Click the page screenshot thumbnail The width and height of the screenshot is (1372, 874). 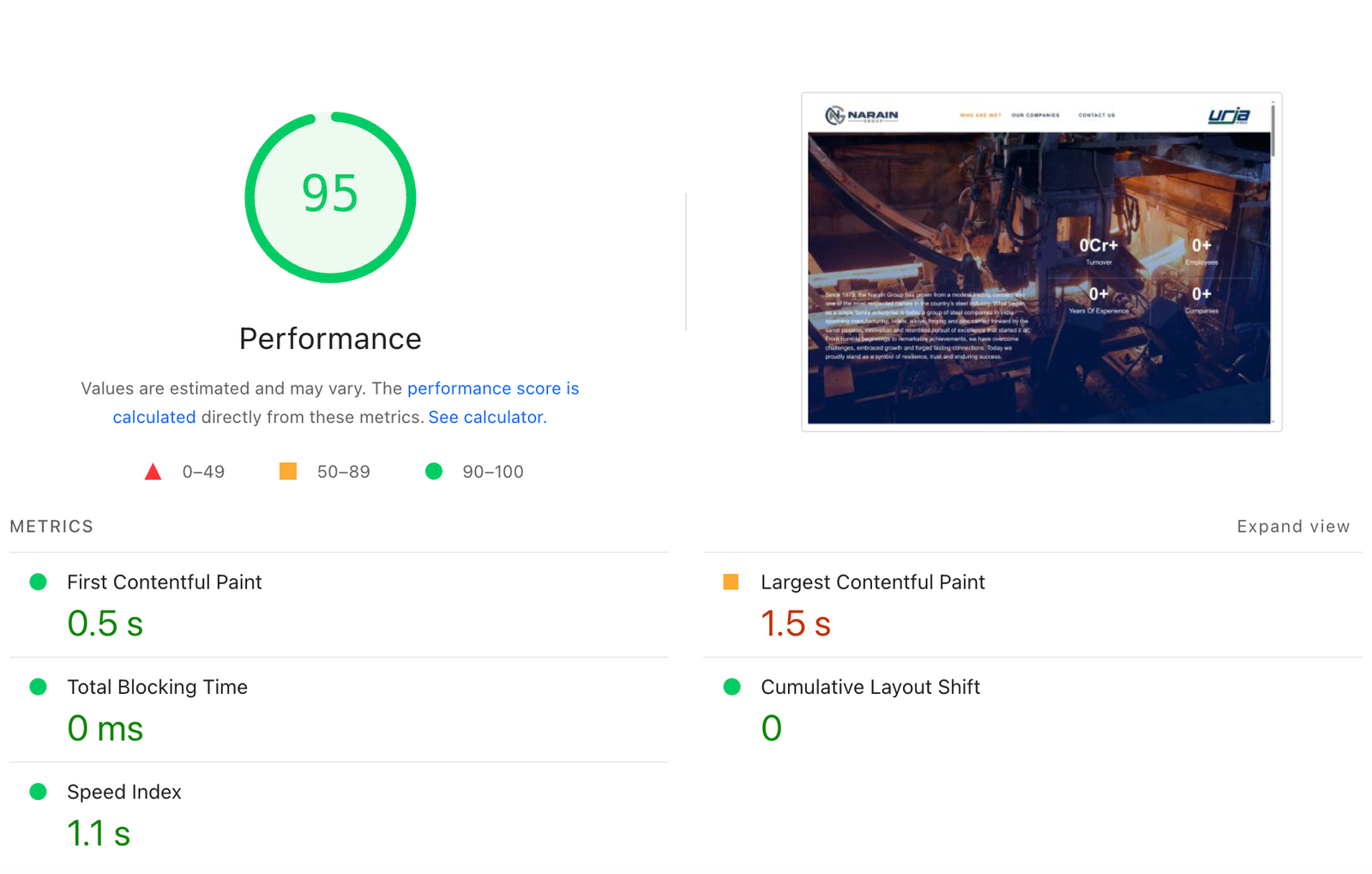point(1041,262)
